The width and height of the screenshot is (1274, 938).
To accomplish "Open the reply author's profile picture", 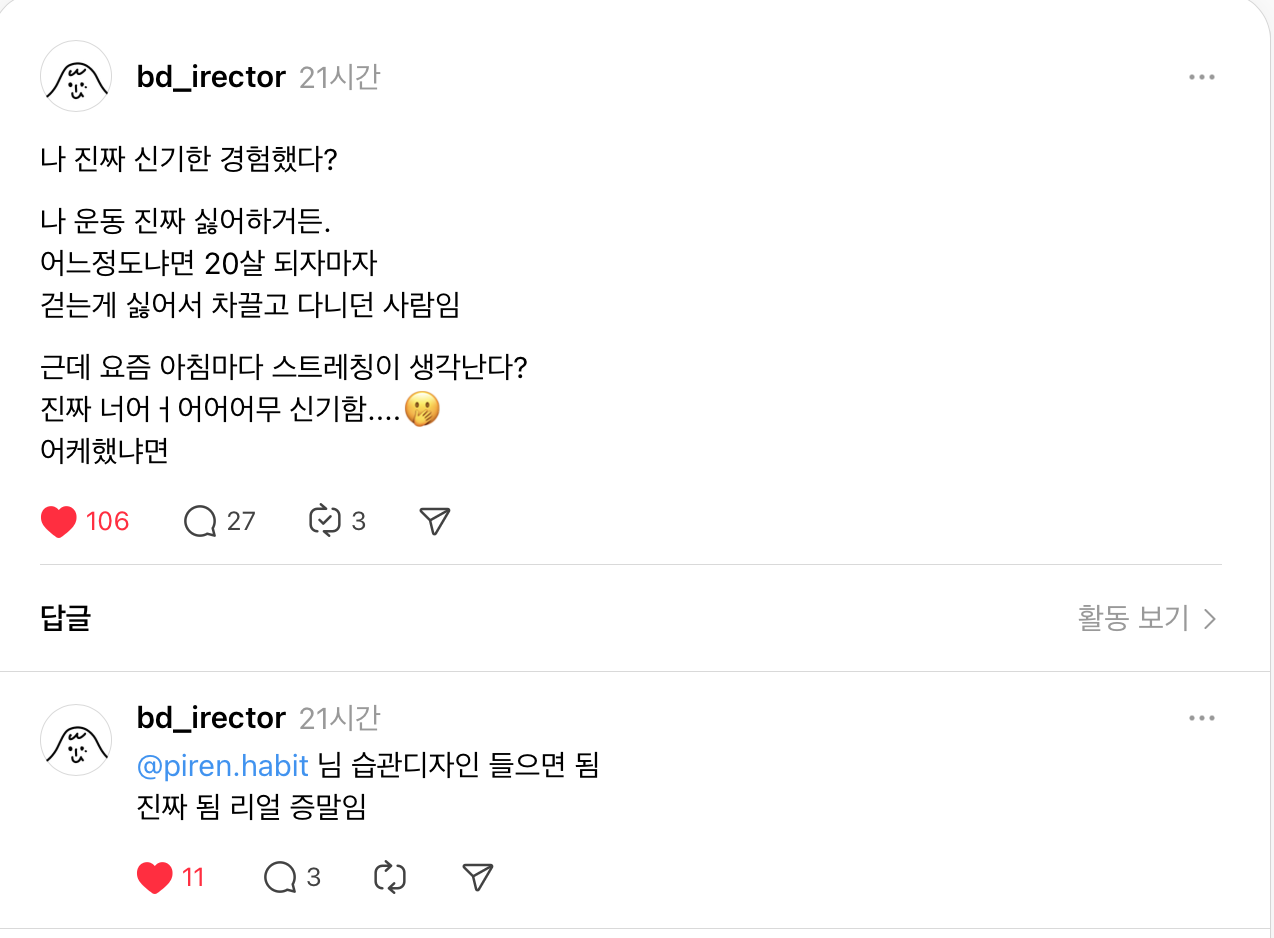I will [x=75, y=740].
